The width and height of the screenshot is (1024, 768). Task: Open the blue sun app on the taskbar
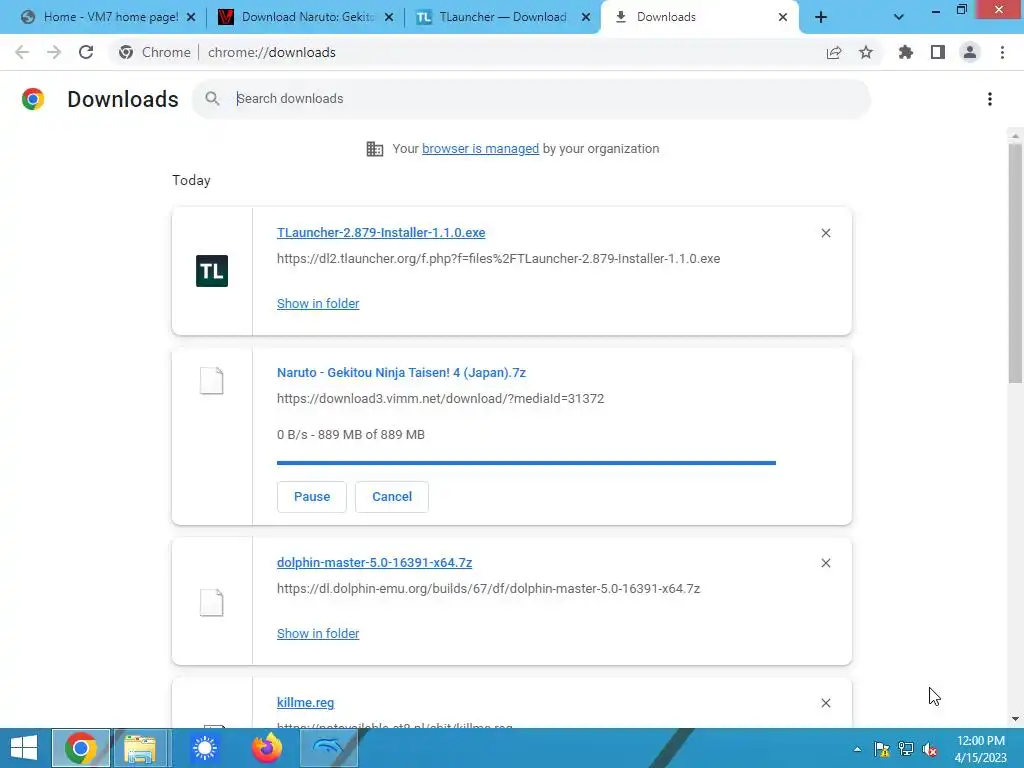pyautogui.click(x=204, y=748)
